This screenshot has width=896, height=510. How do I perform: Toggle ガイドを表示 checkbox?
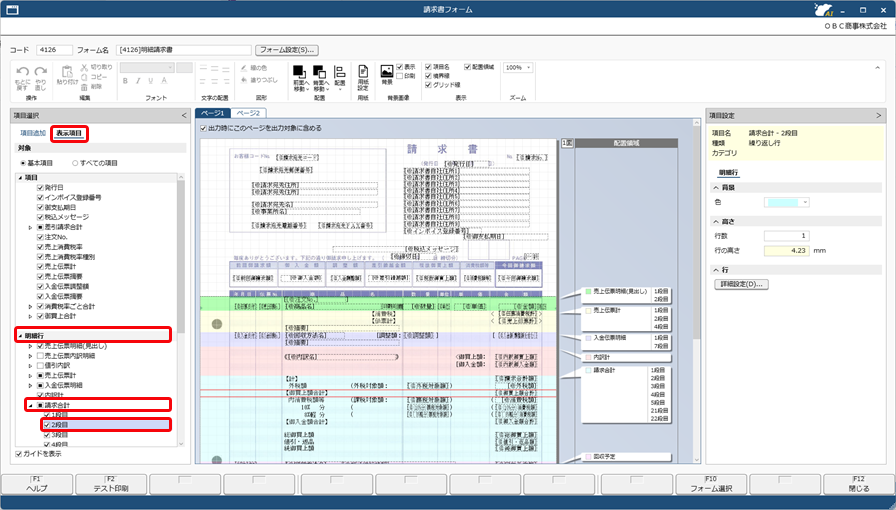click(19, 454)
